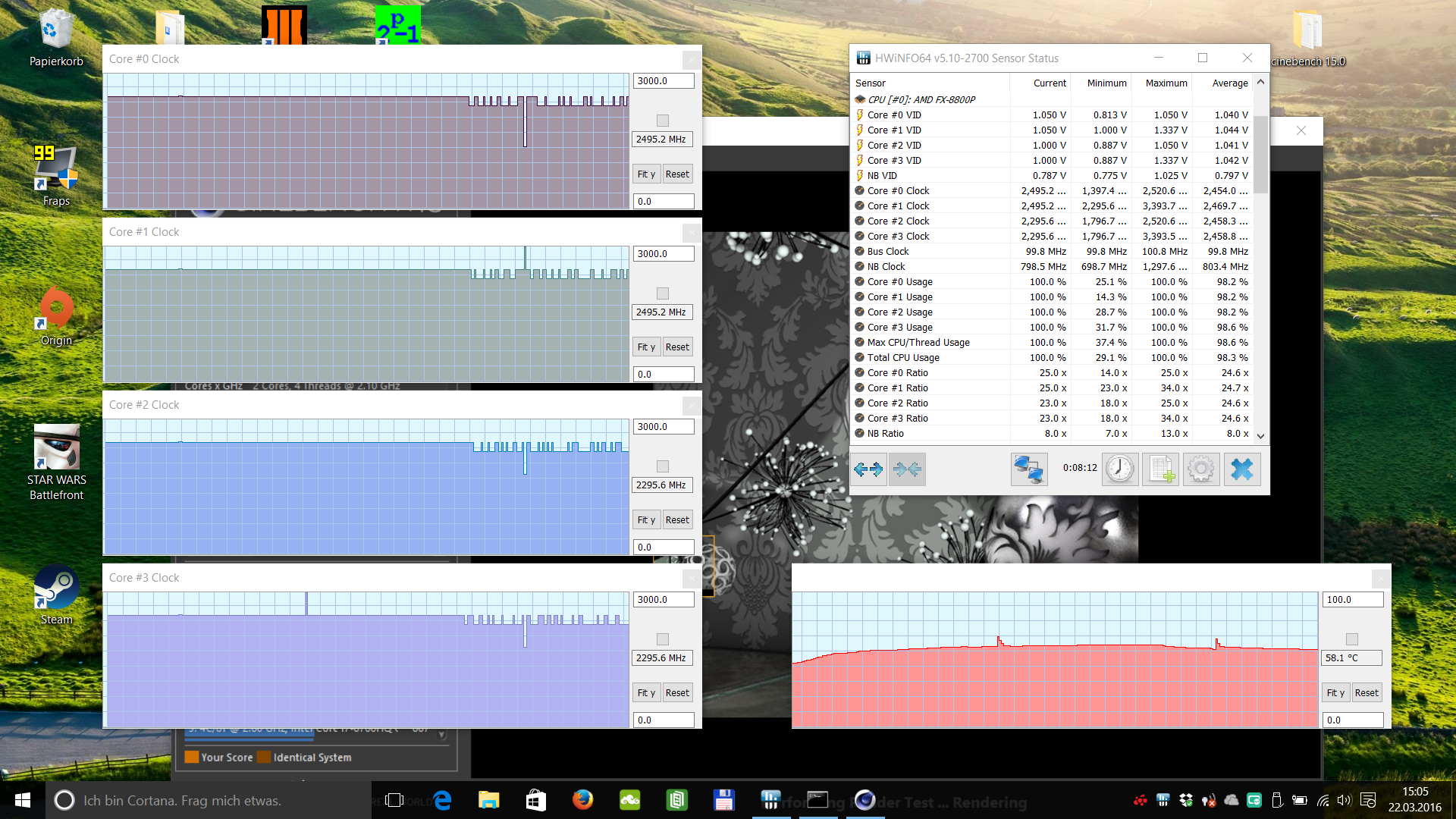Click the logging start document icon
The height and width of the screenshot is (819, 1456).
pyautogui.click(x=1161, y=469)
